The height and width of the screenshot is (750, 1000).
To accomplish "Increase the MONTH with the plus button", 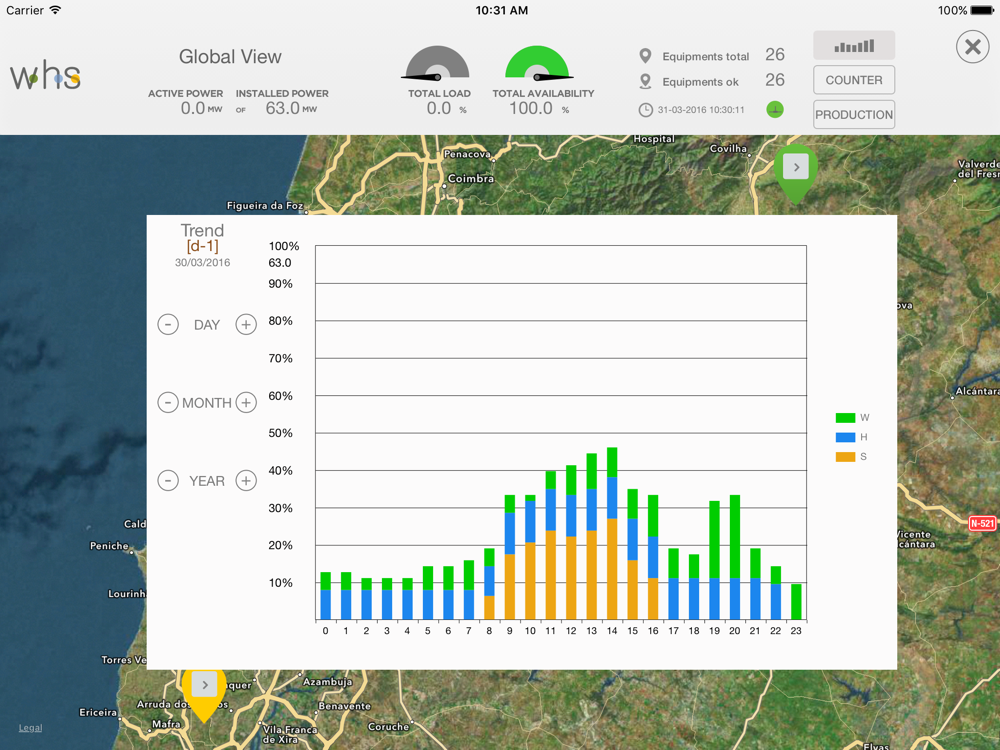I will [246, 402].
